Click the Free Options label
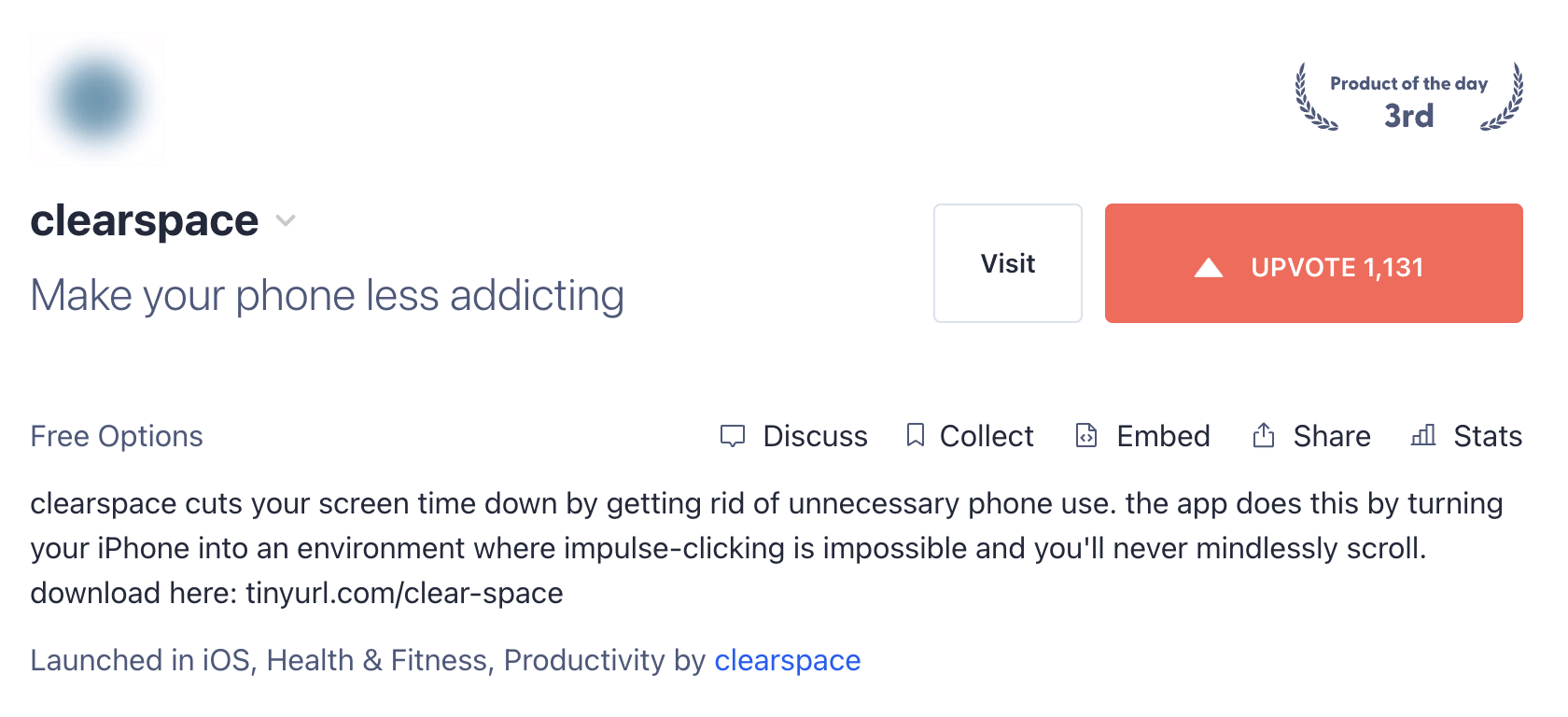 click(117, 436)
